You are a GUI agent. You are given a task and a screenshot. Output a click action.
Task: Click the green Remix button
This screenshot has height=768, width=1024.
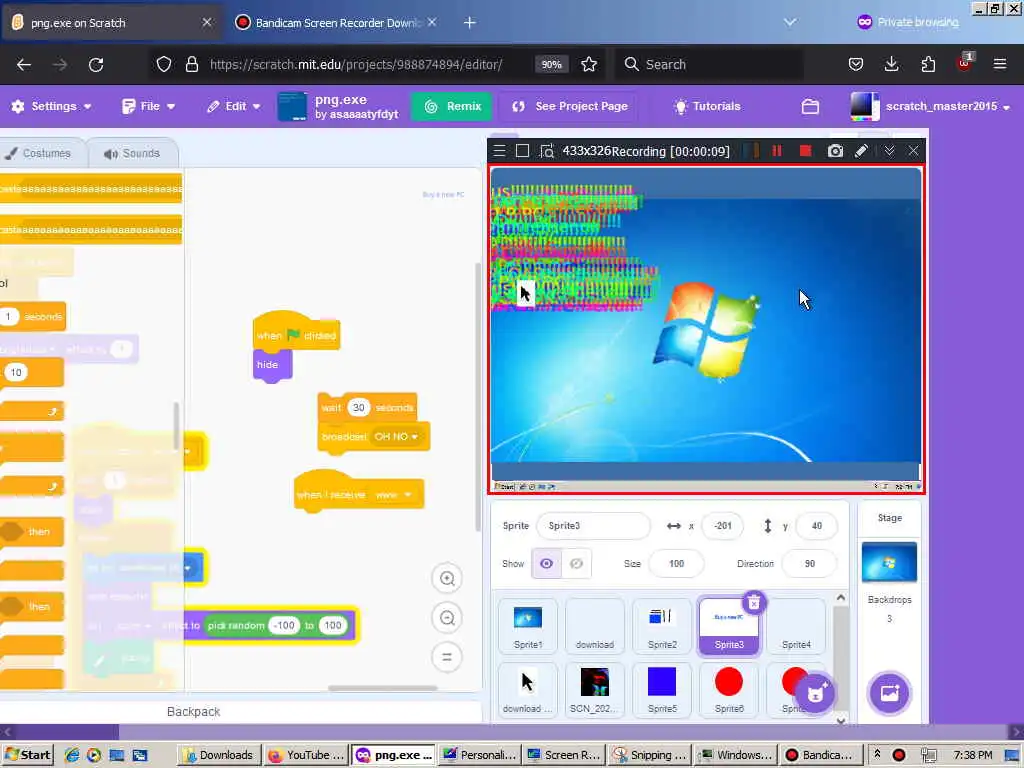453,106
